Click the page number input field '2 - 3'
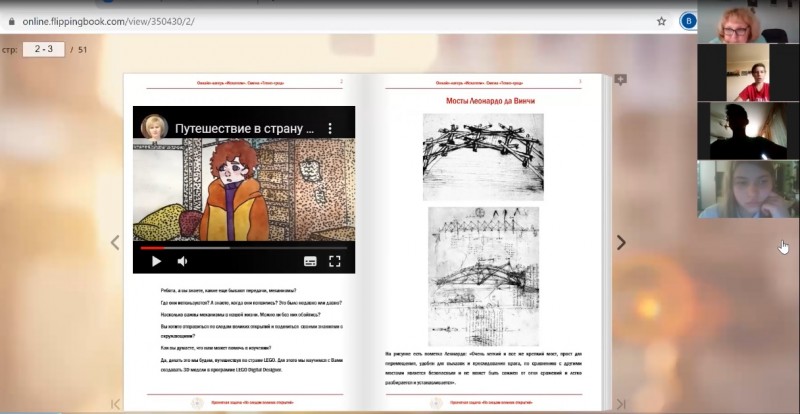 point(44,48)
